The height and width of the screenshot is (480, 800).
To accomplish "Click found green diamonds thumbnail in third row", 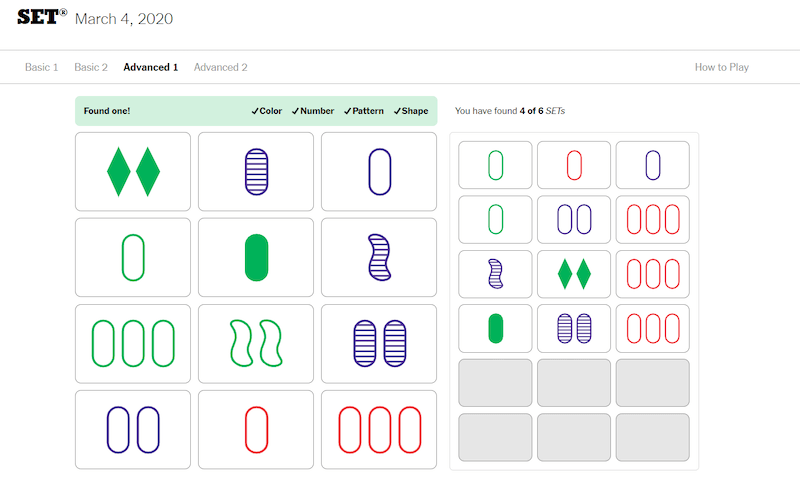I will coord(574,274).
